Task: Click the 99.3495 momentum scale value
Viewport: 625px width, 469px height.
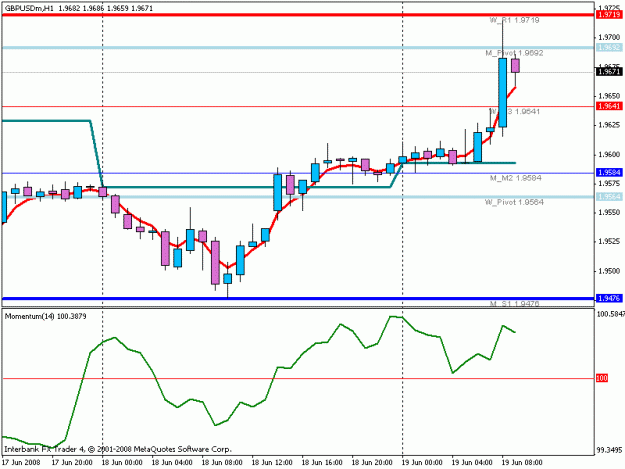Action: 609,450
